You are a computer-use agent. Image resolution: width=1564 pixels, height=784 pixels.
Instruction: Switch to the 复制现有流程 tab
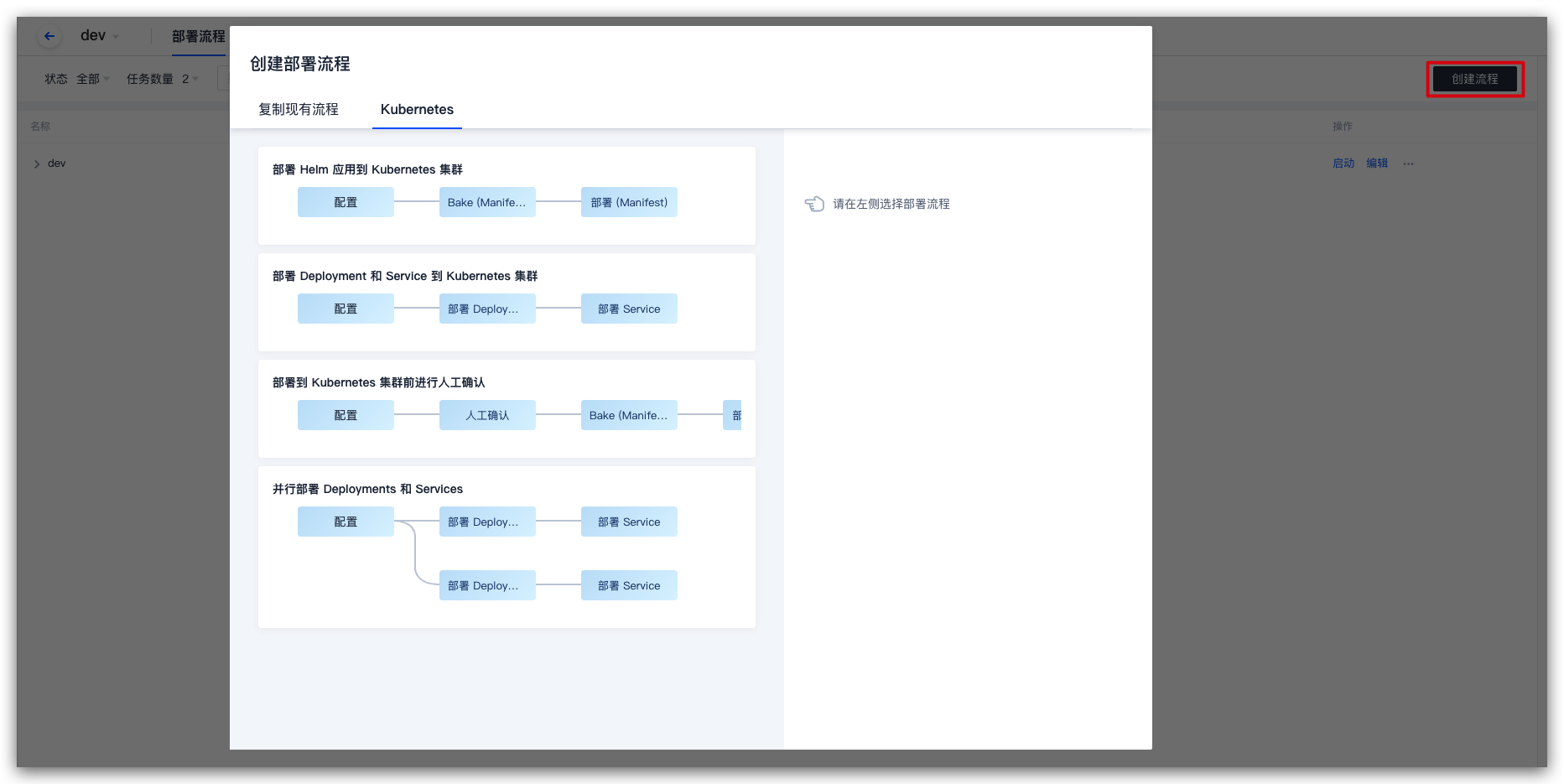[299, 109]
